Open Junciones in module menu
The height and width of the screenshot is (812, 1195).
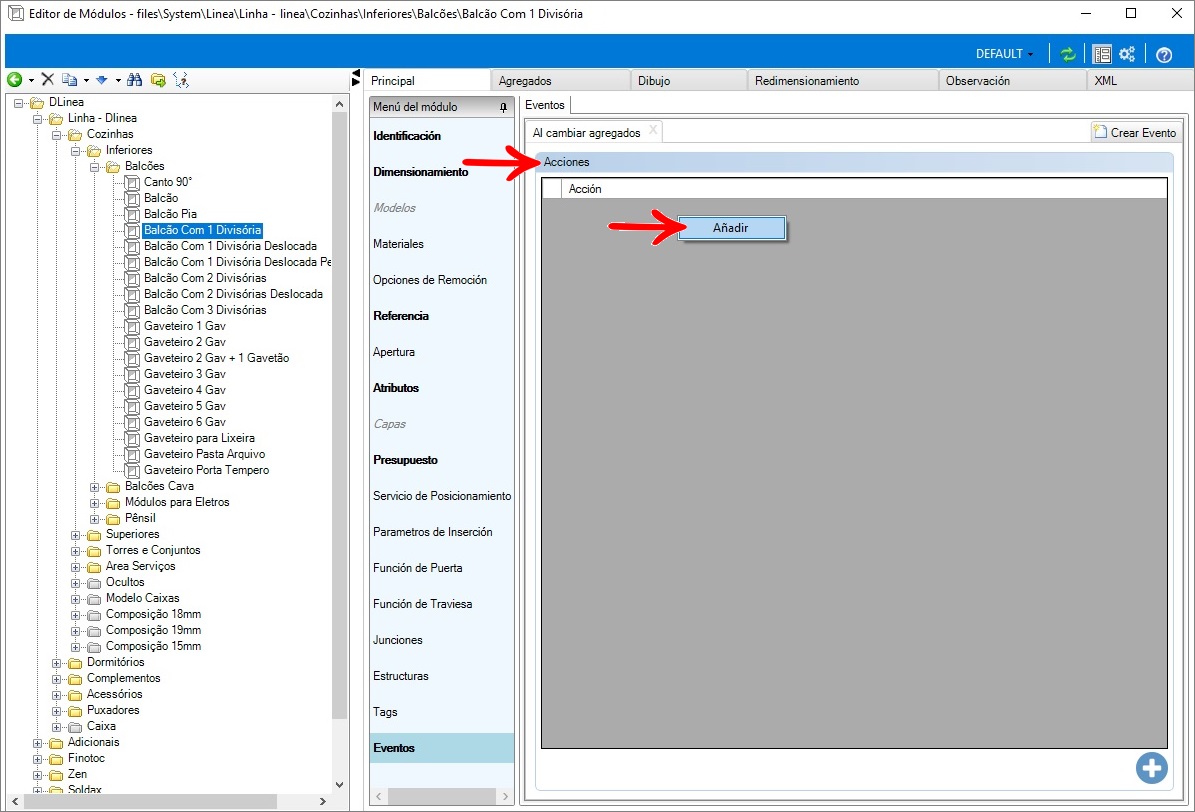click(x=398, y=640)
